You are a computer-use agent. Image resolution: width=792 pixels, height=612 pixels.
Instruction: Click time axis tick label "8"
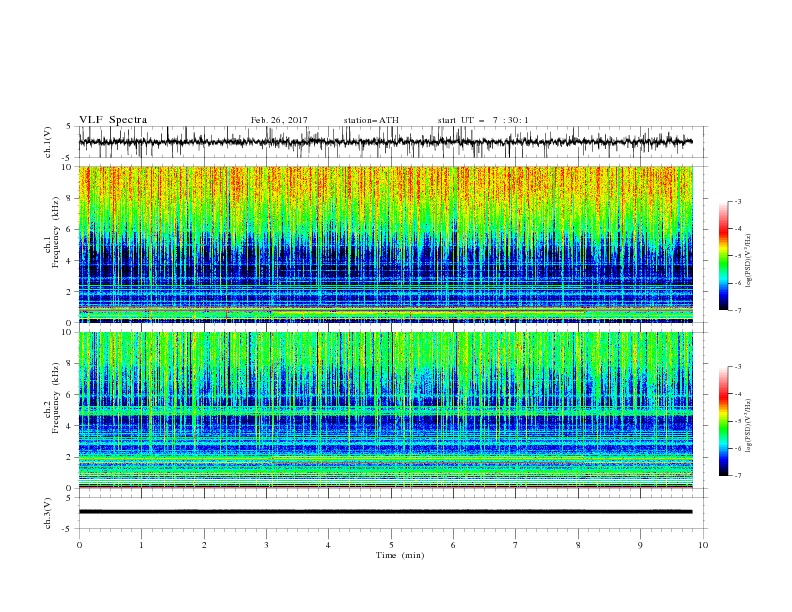(x=578, y=545)
